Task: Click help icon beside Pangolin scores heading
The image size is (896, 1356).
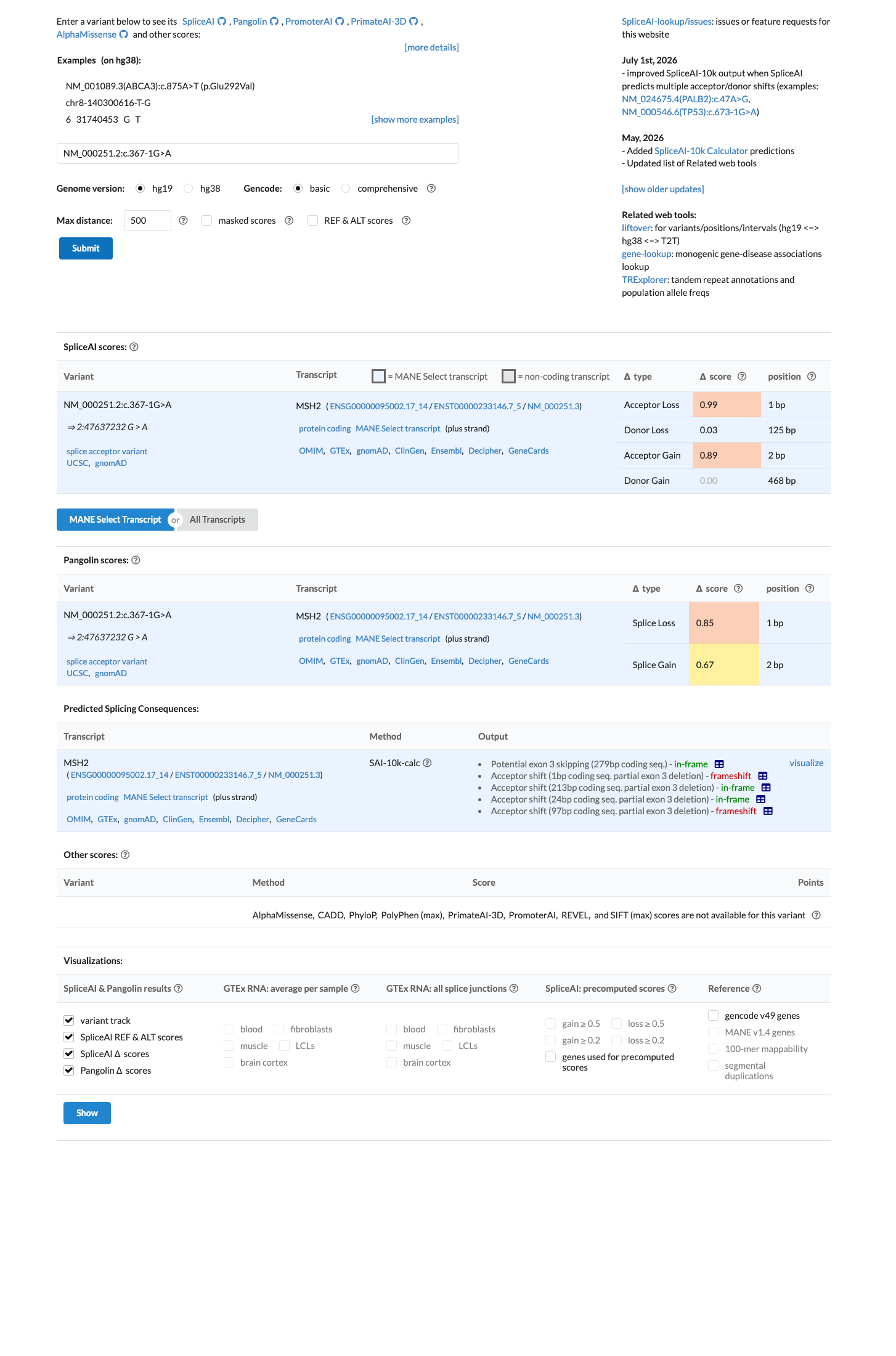Action: (136, 560)
